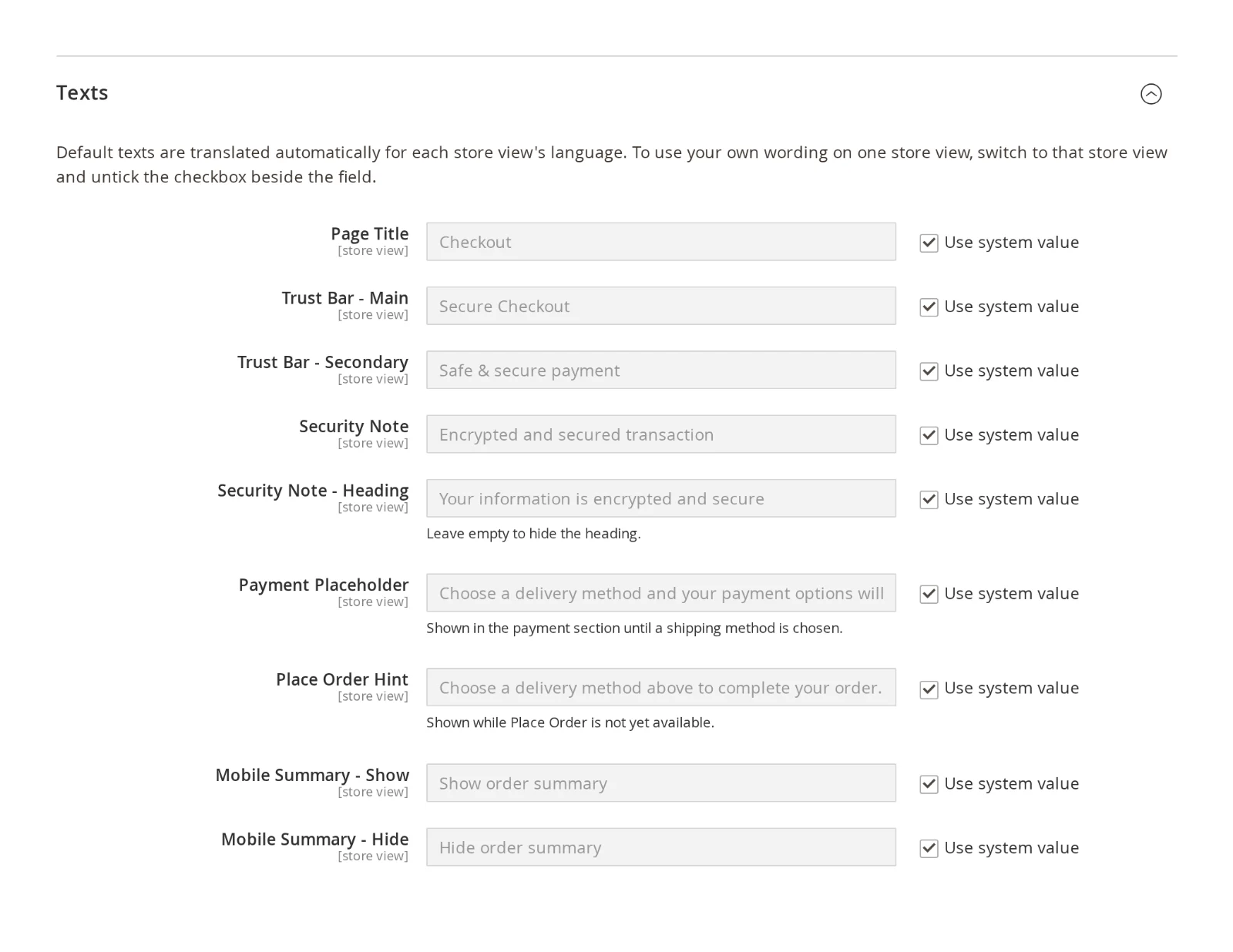Select the Mobile Summary - Show label
Viewport: 1233px width, 952px height.
click(312, 775)
